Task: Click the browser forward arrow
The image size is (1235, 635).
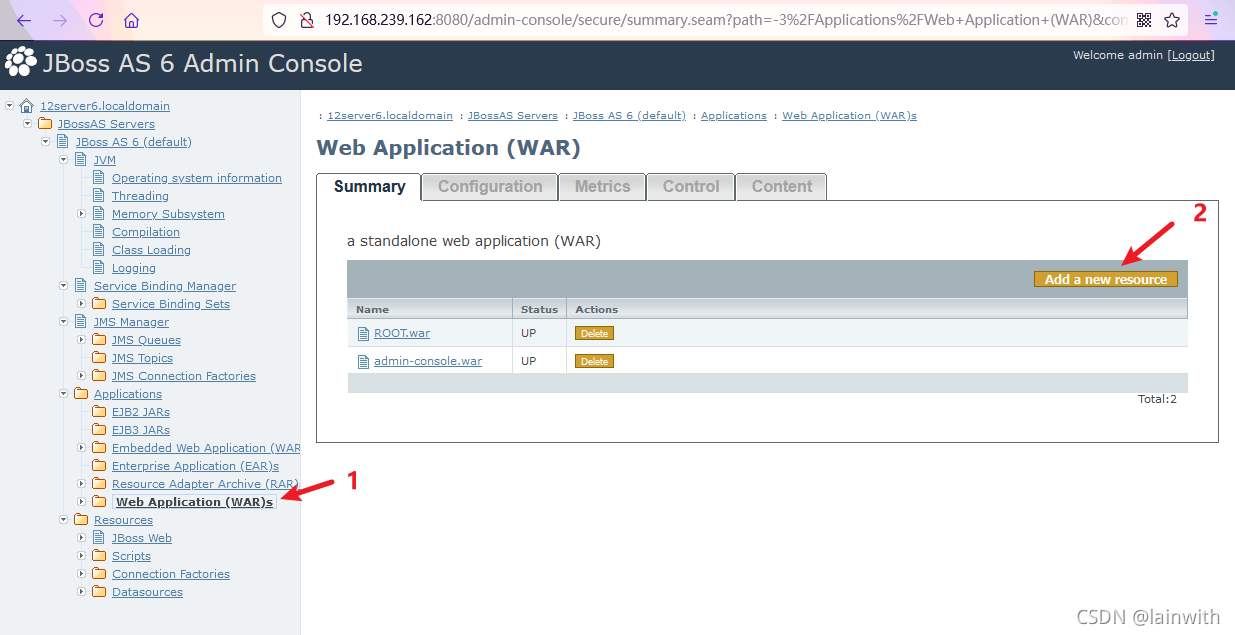Action: coord(60,20)
